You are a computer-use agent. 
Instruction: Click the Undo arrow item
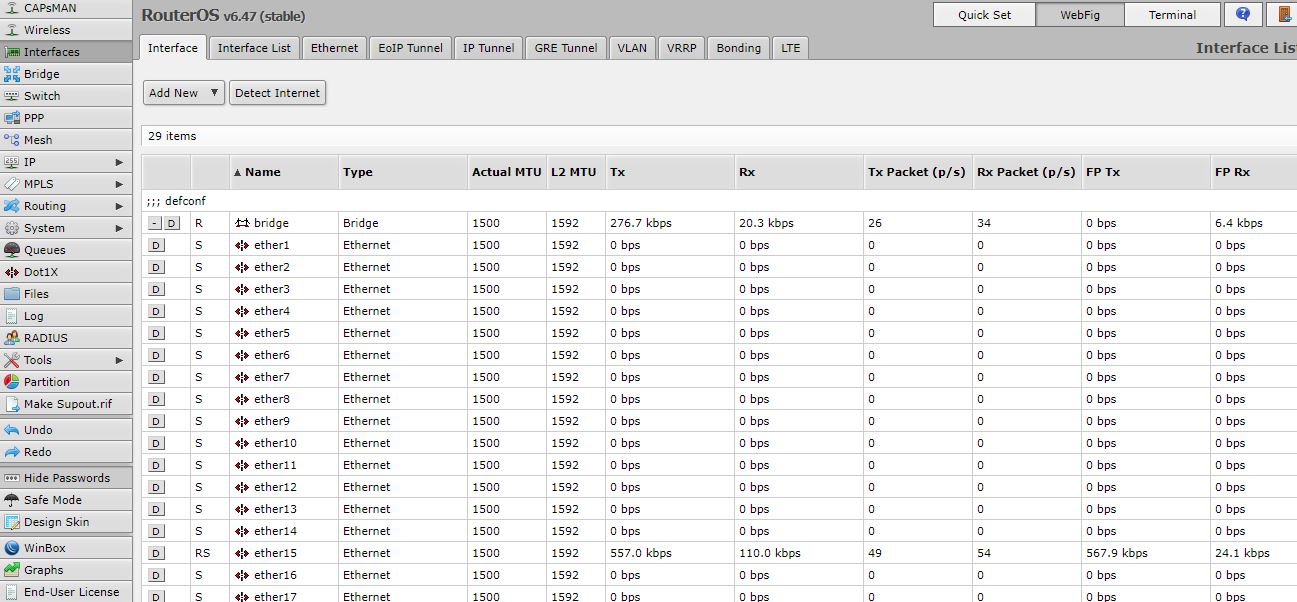[x=38, y=430]
